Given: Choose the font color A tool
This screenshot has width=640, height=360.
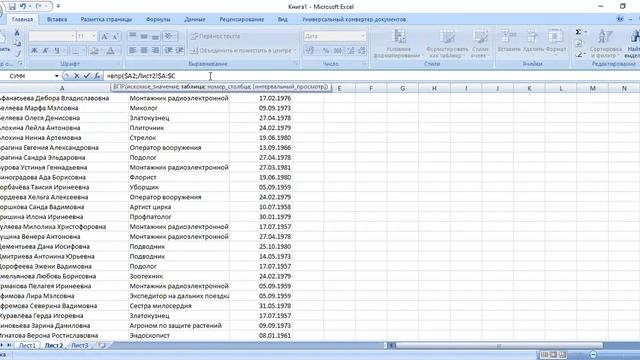Looking at the screenshot, I should 110,51.
